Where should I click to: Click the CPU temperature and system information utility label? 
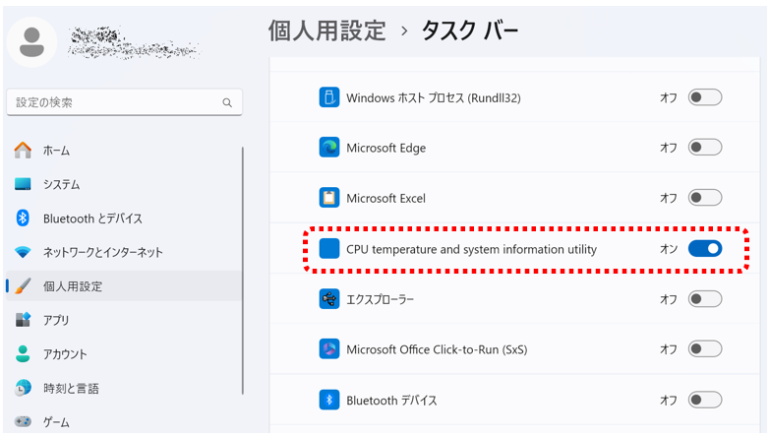471,249
